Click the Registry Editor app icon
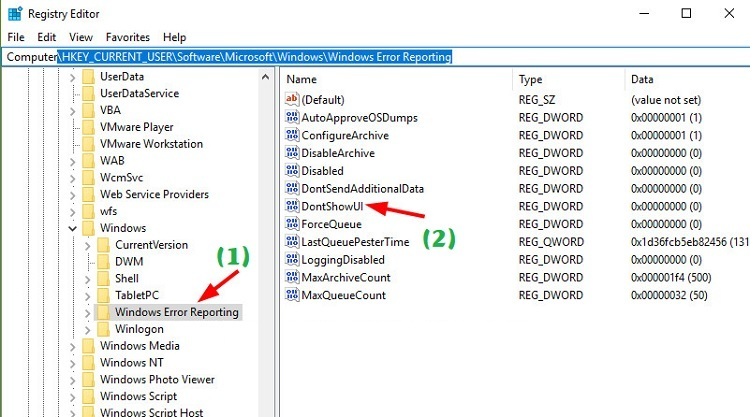 (x=15, y=13)
